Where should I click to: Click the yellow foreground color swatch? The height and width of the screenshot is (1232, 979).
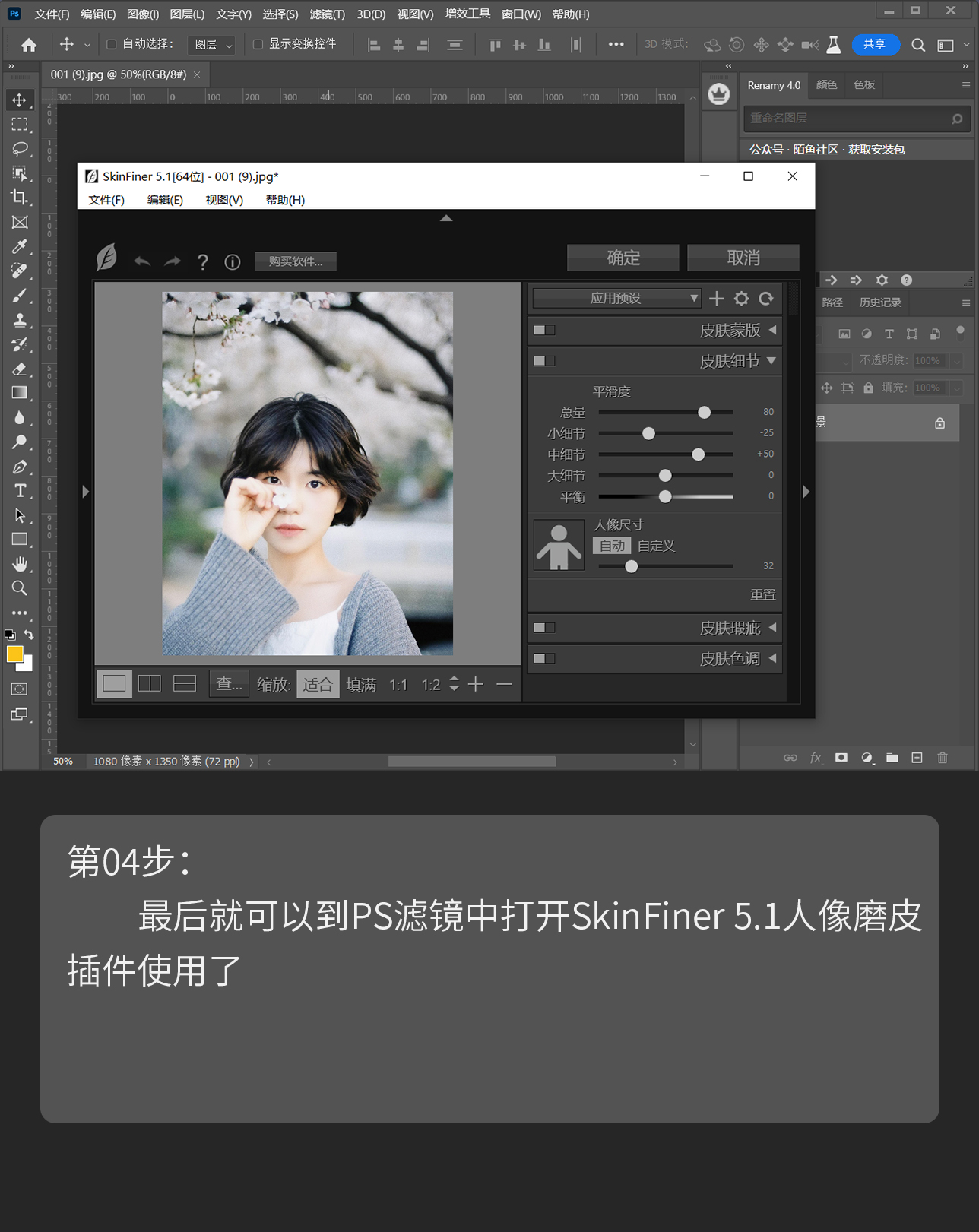[x=14, y=654]
